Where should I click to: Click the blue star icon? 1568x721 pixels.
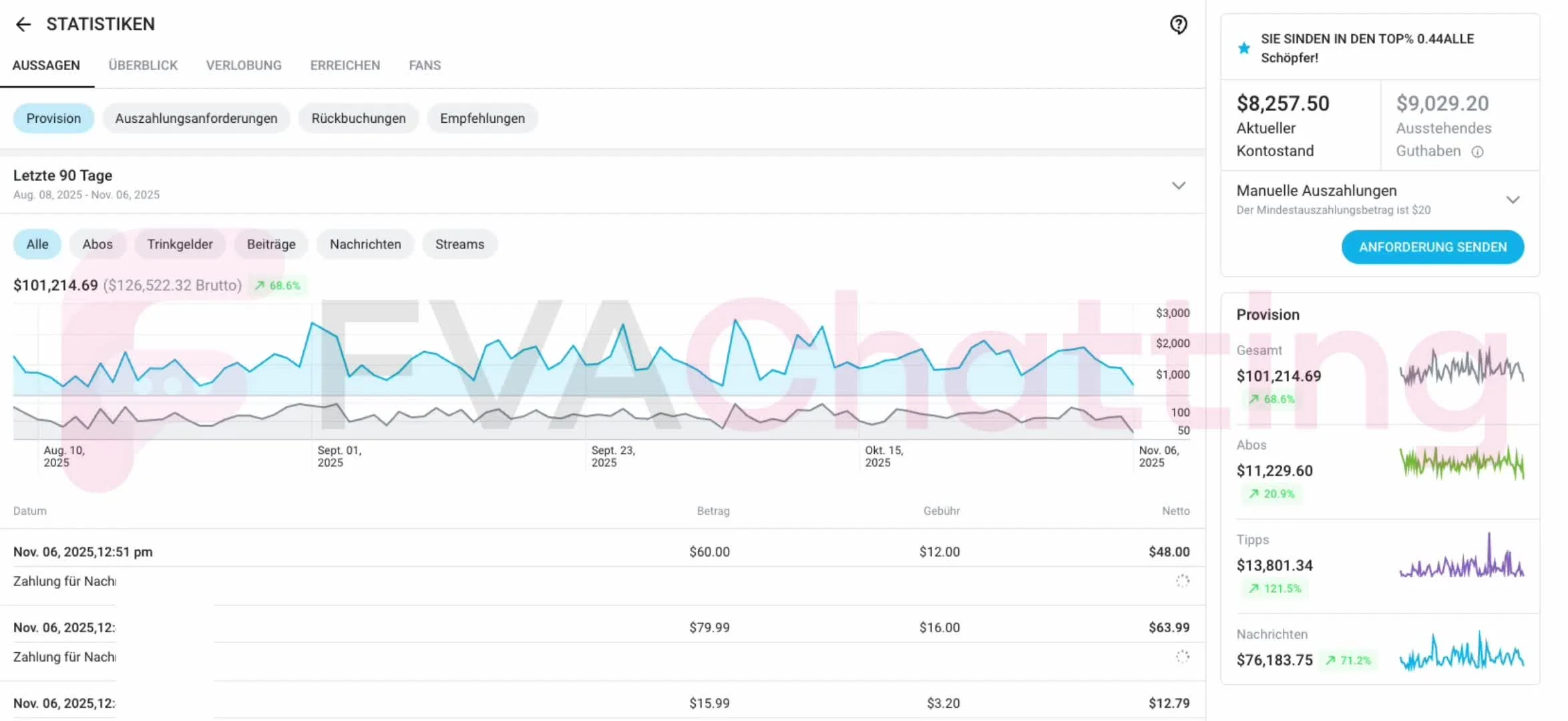(1243, 48)
